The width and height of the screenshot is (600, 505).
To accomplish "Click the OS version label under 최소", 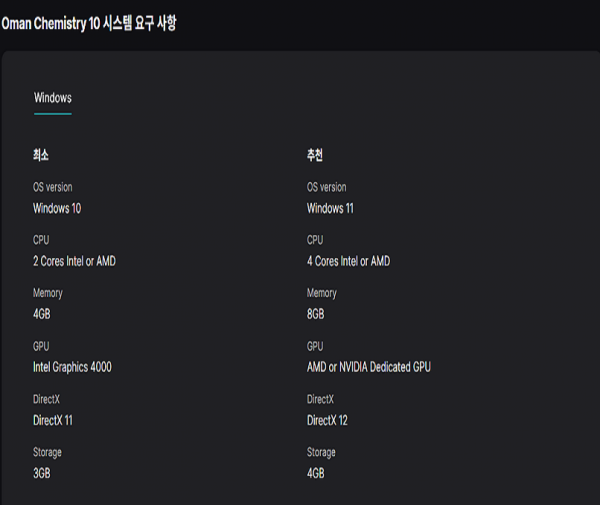I will tap(53, 187).
